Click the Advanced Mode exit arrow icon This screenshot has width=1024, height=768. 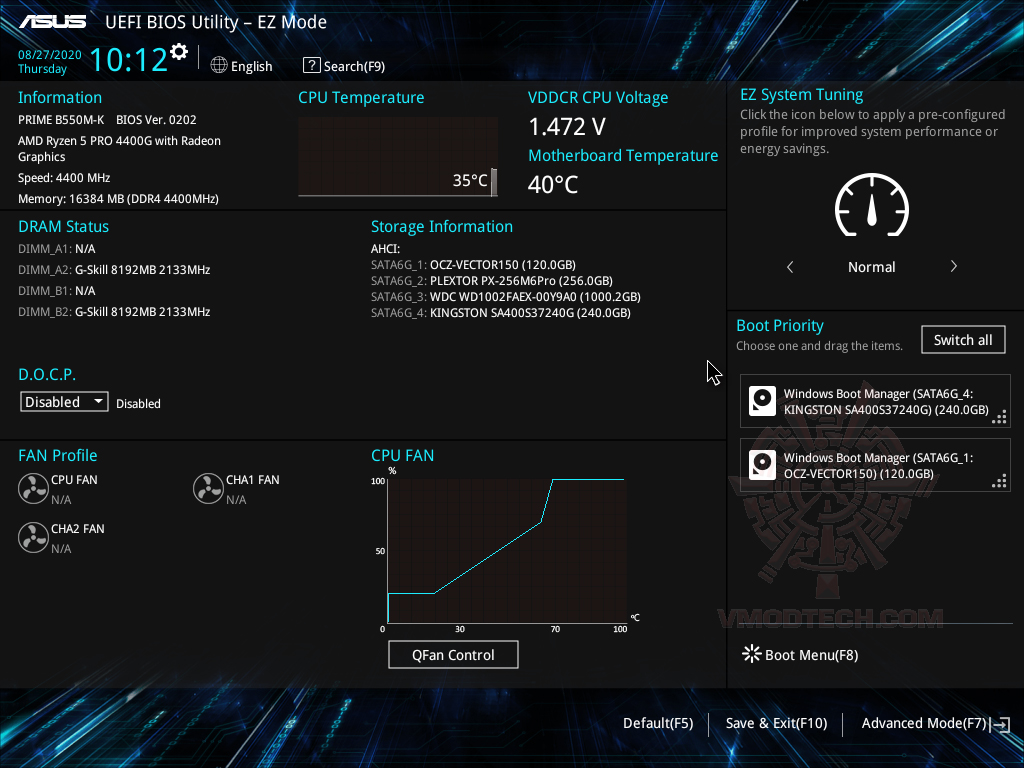pos(1000,724)
